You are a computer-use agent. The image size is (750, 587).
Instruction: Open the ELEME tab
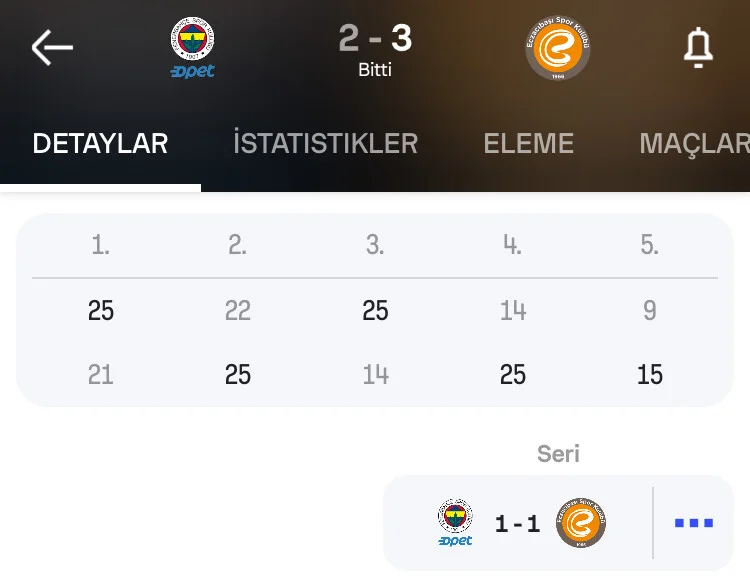coord(528,143)
